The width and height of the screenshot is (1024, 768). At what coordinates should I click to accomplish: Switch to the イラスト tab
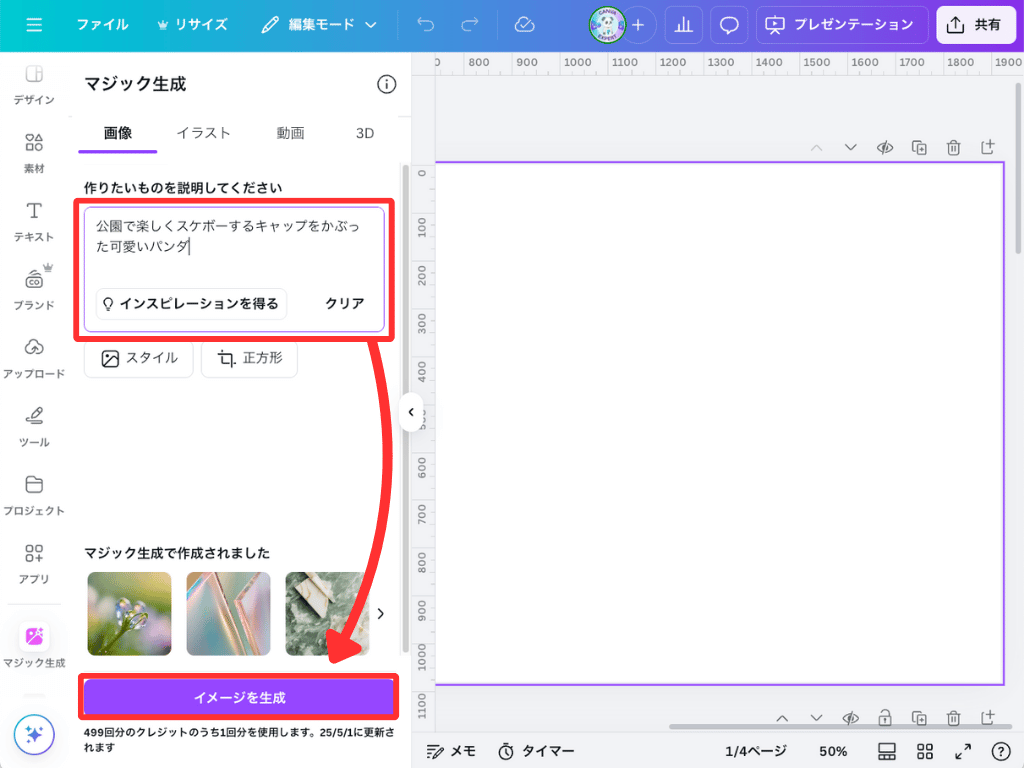[203, 131]
